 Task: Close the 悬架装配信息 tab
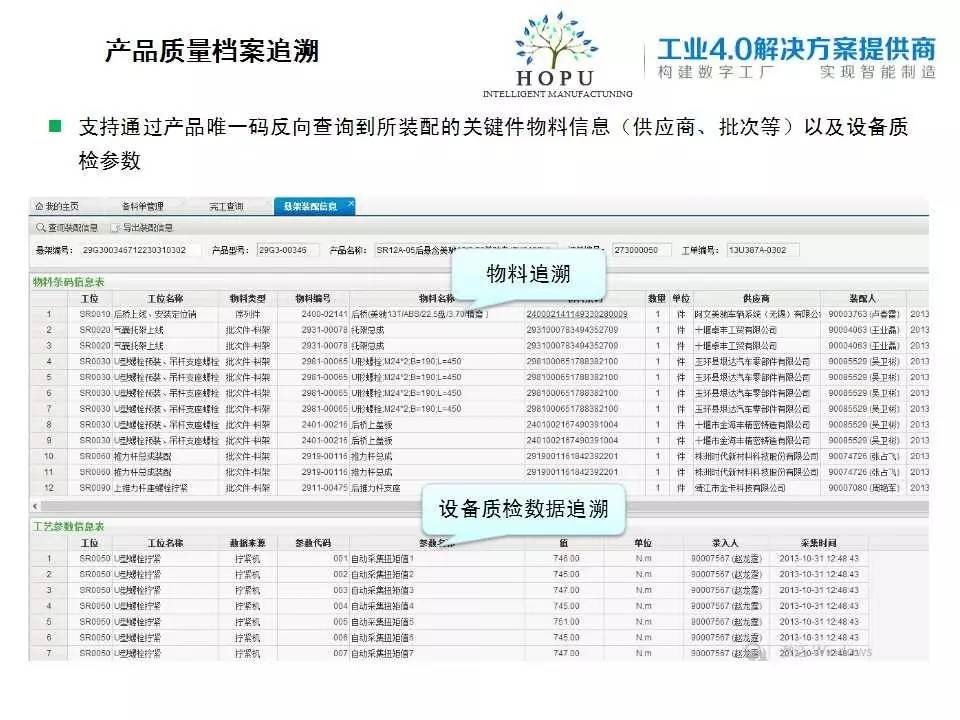tap(350, 204)
